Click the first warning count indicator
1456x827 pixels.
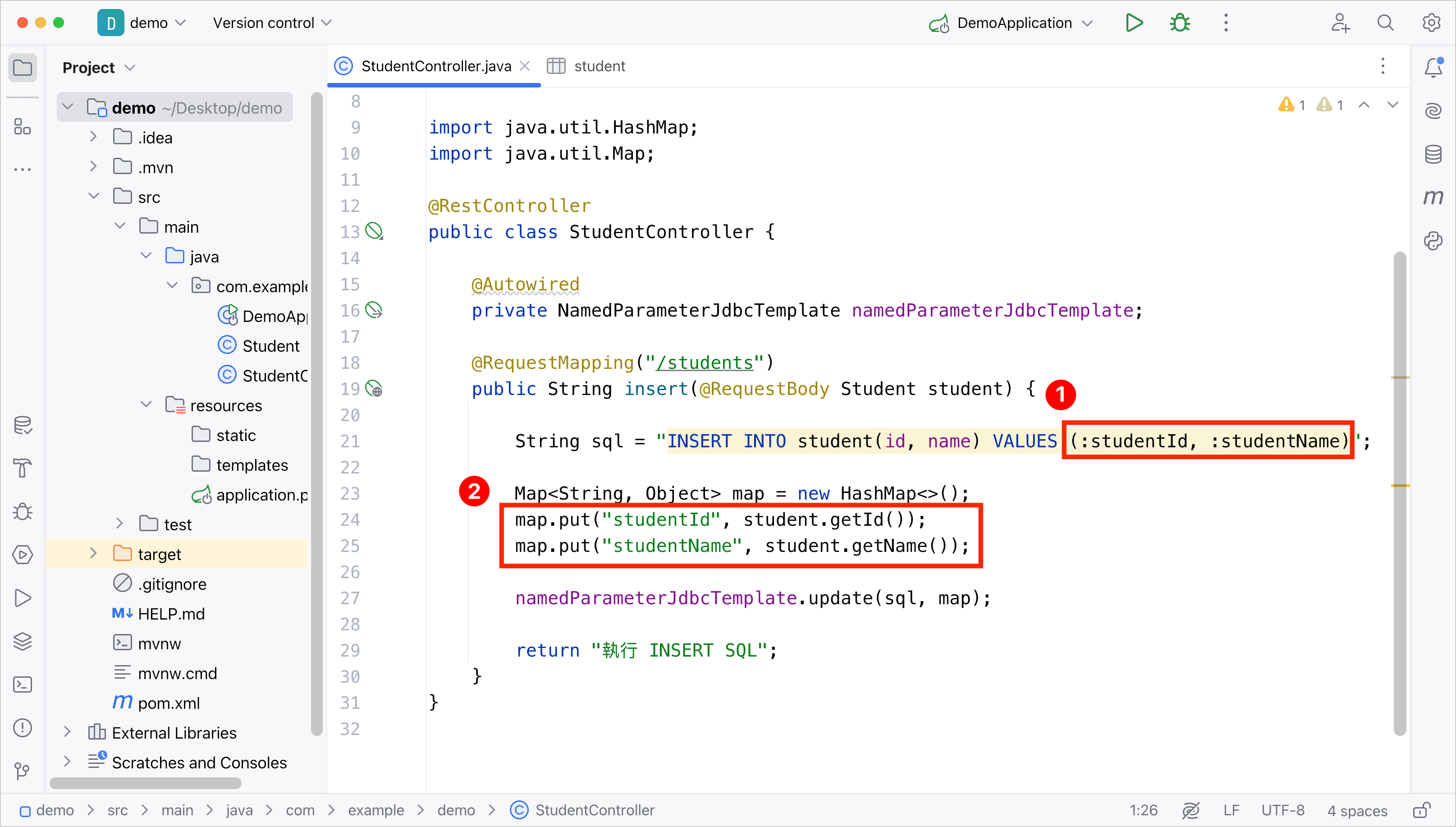coord(1292,105)
